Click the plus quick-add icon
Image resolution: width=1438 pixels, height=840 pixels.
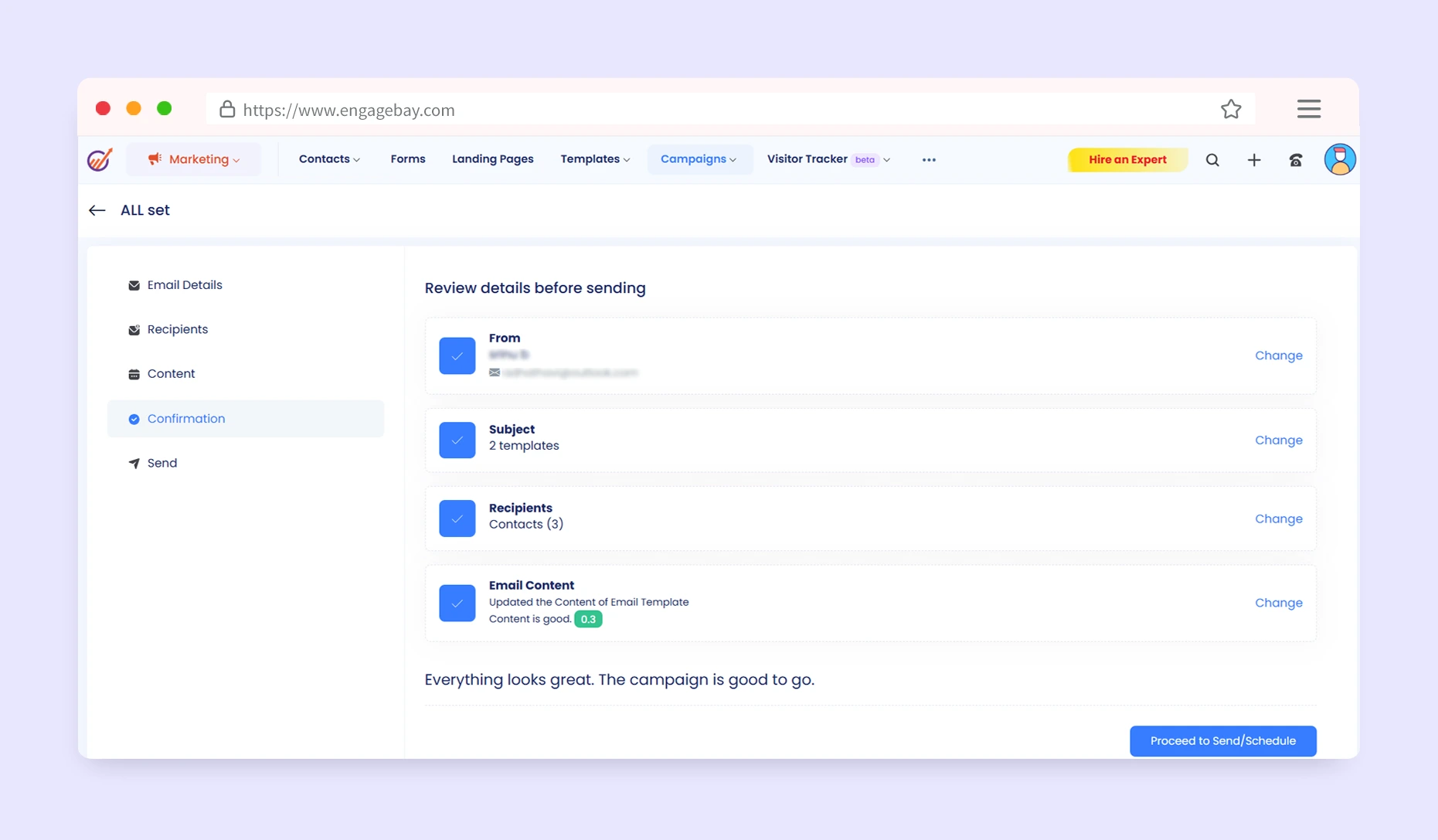pyautogui.click(x=1254, y=160)
